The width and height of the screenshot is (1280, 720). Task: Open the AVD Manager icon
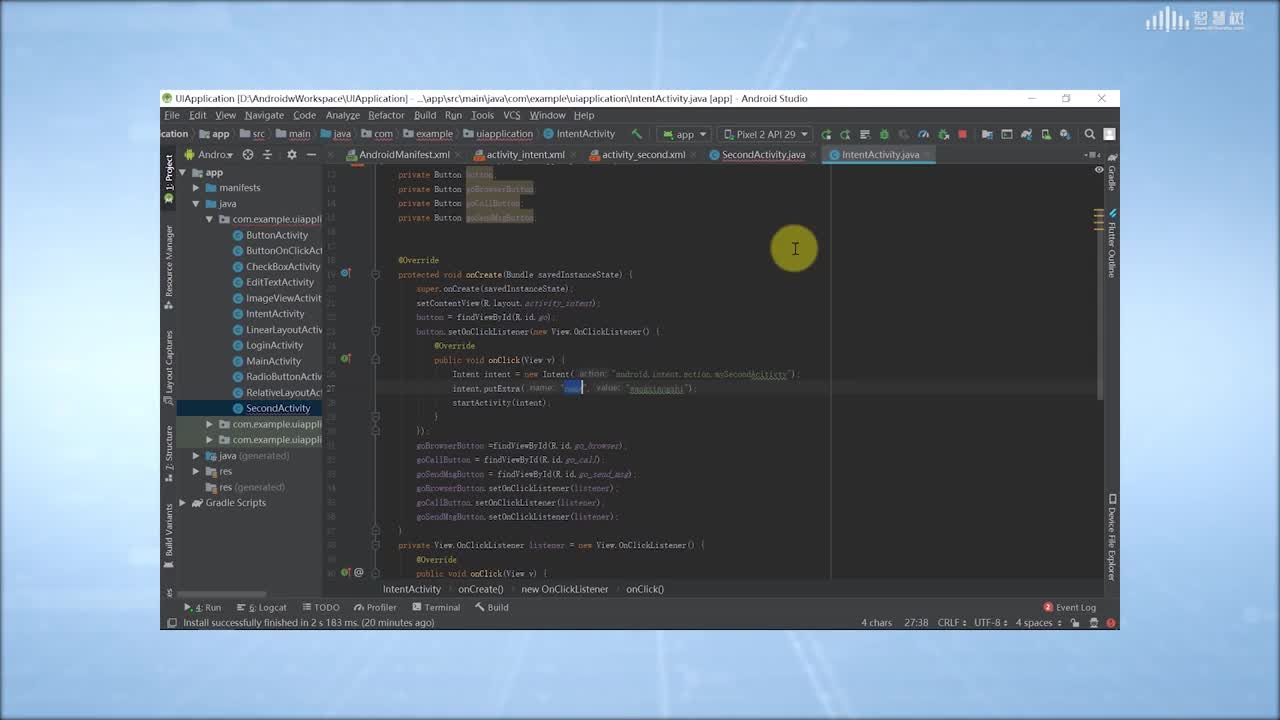[1046, 134]
